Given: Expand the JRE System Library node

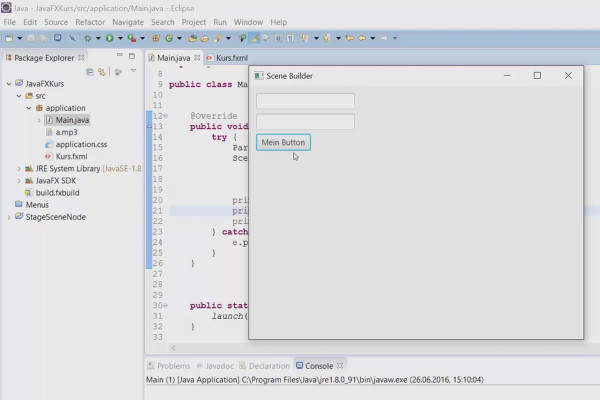Looking at the screenshot, I should (x=19, y=168).
